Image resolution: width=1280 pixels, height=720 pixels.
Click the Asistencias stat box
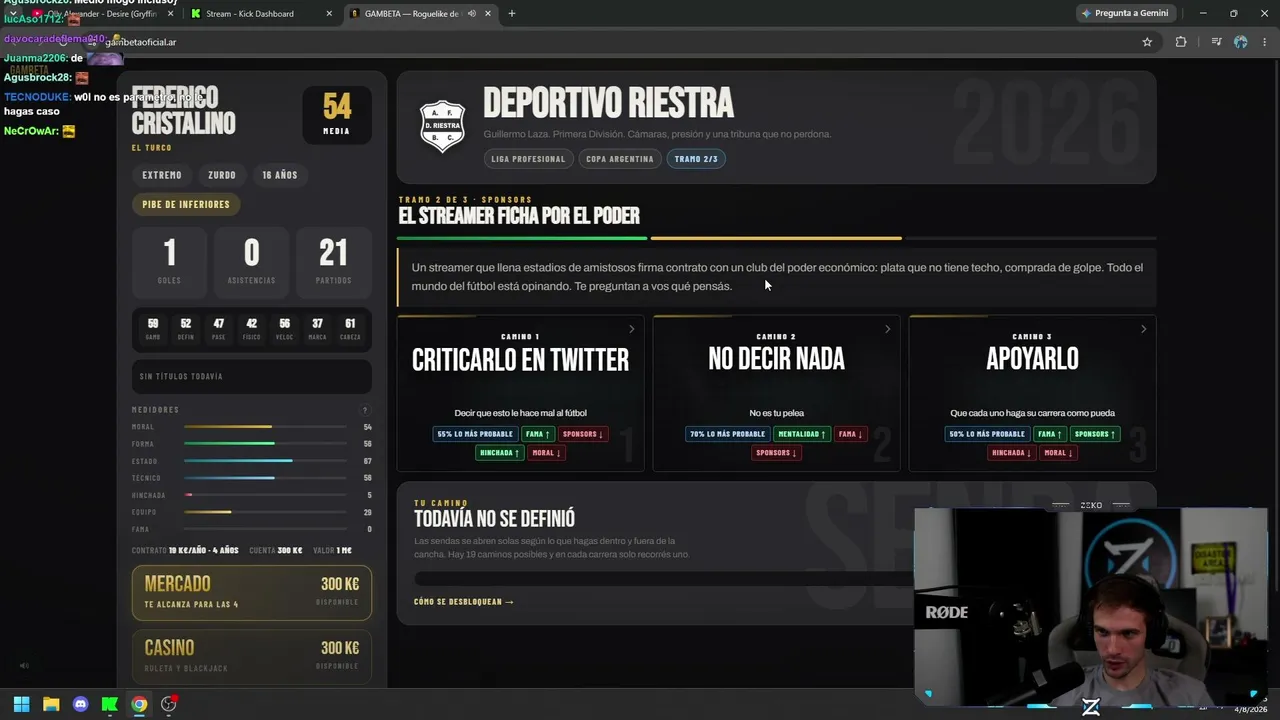tap(251, 262)
